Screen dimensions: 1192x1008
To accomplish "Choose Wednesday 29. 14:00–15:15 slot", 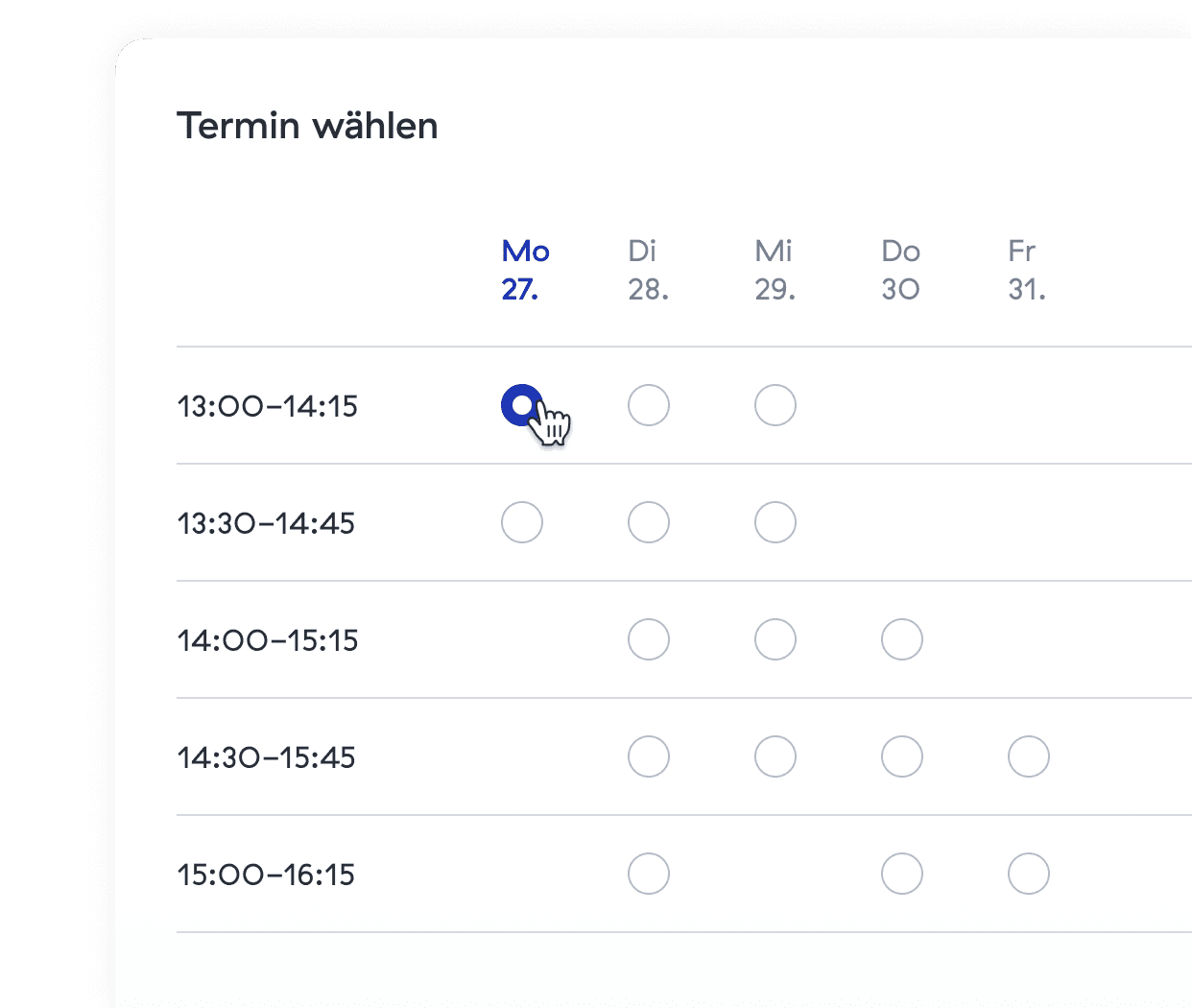I will [775, 639].
